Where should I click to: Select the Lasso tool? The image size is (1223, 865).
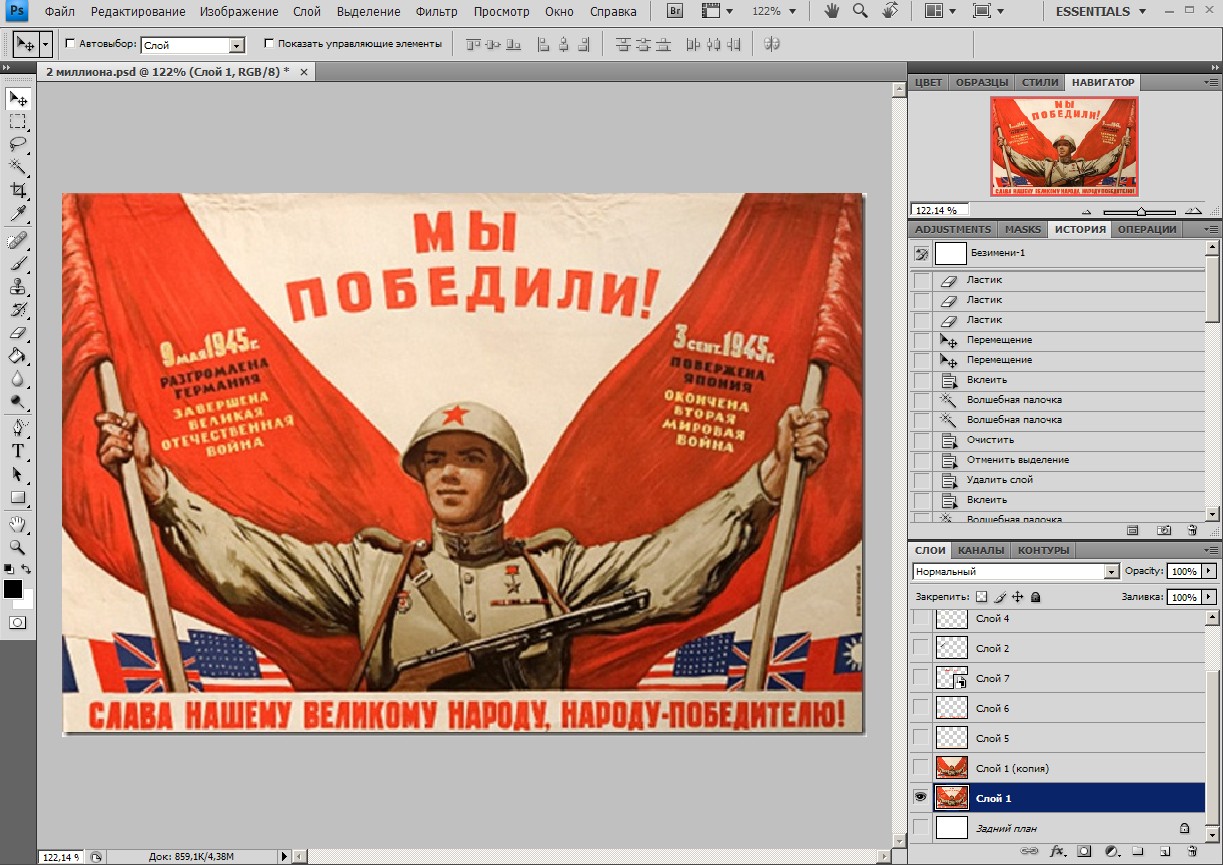pyautogui.click(x=18, y=143)
